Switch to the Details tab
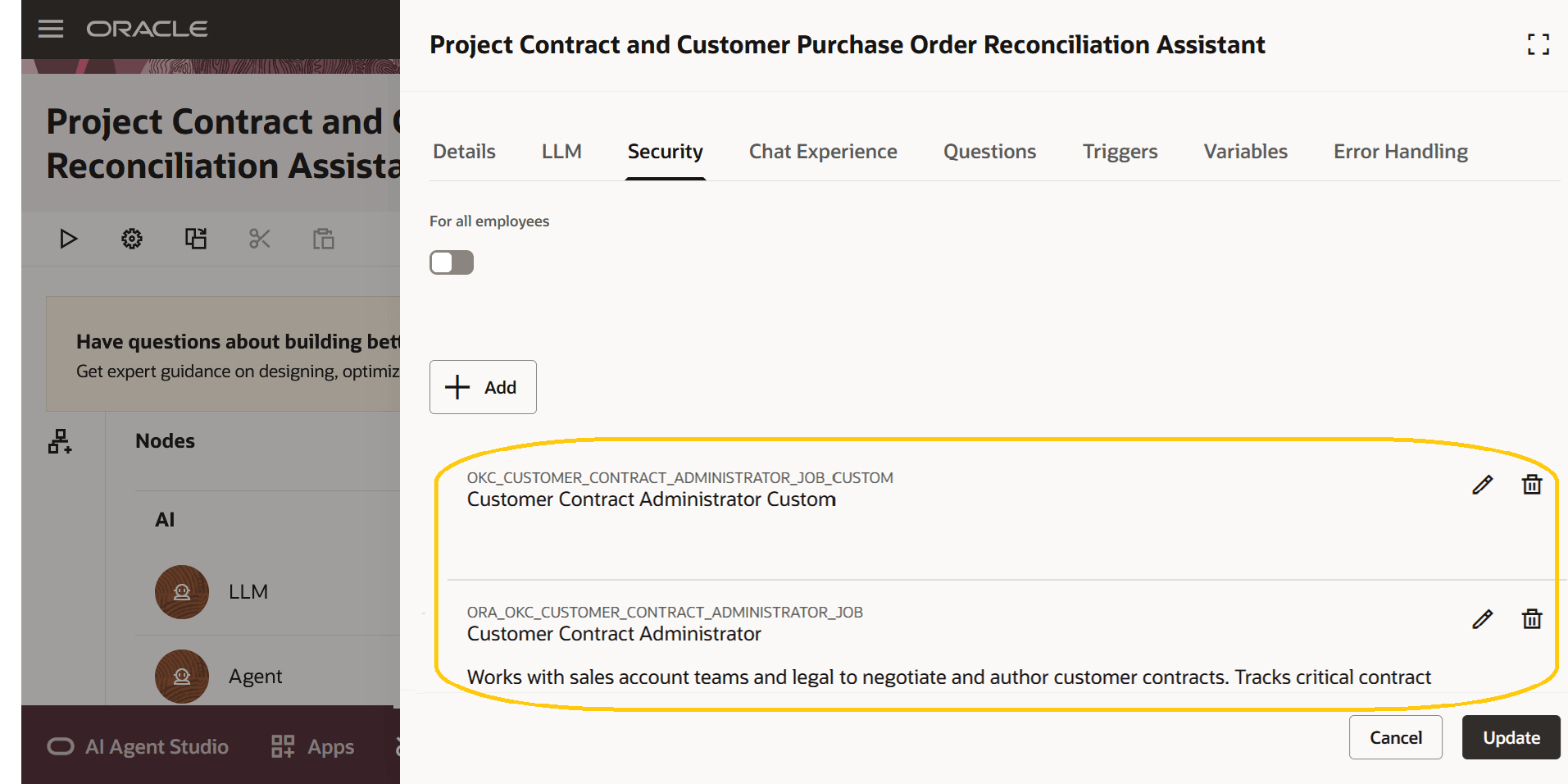 point(464,152)
